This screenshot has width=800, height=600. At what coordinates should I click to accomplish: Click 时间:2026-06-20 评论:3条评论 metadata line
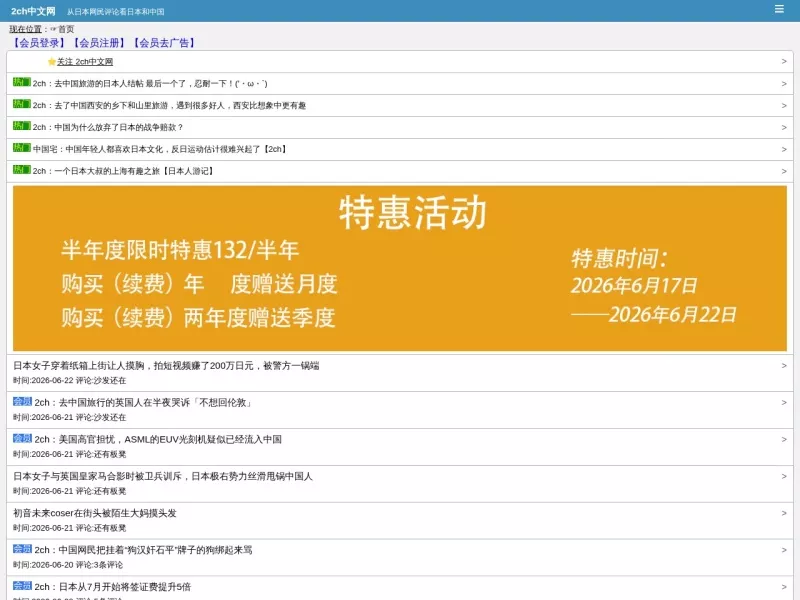point(68,565)
